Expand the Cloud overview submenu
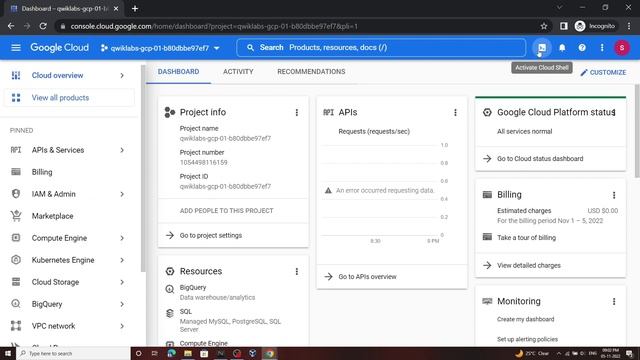This screenshot has width=640, height=360. coord(122,76)
